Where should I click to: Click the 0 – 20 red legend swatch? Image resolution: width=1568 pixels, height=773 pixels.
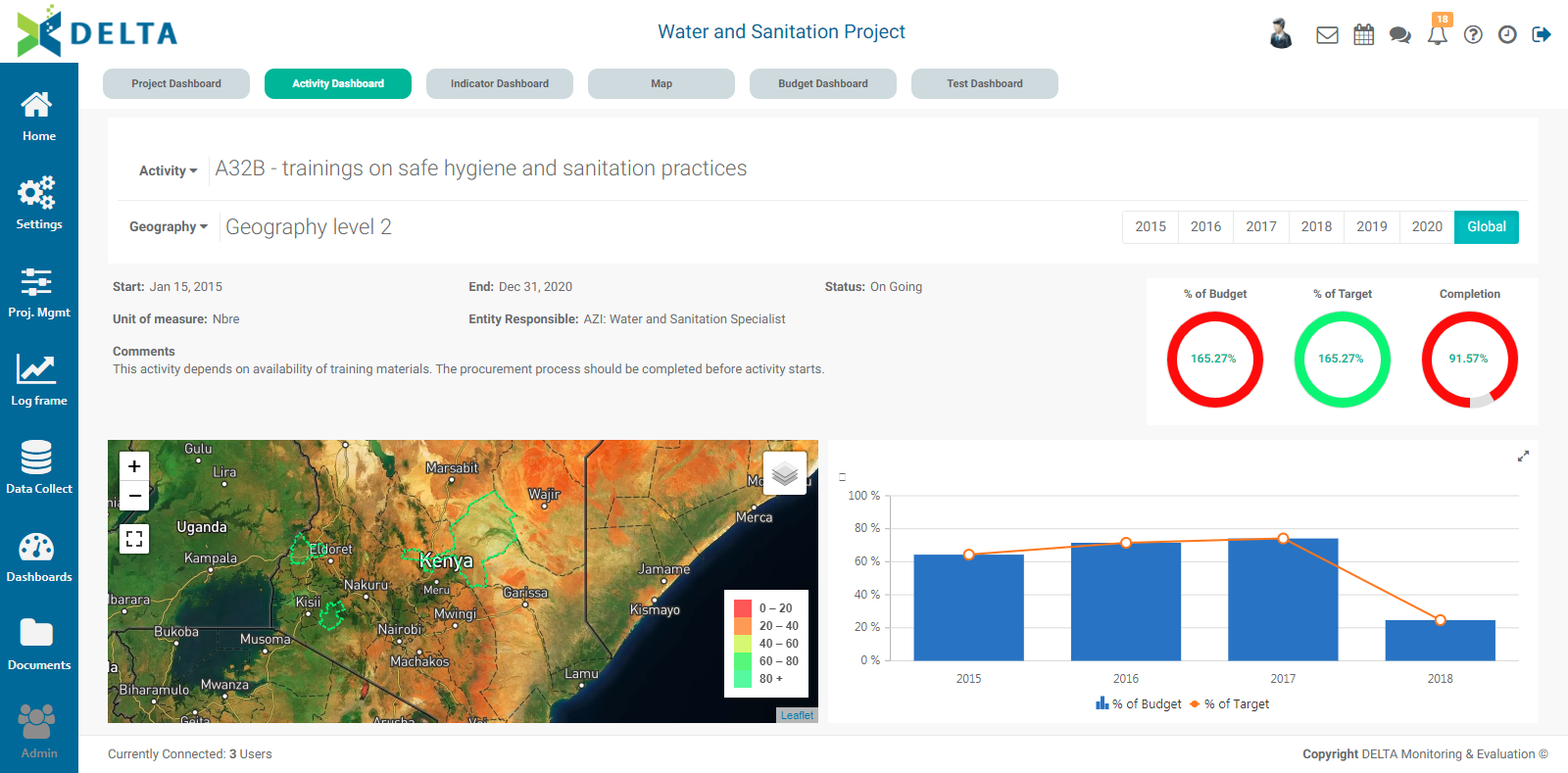743,608
